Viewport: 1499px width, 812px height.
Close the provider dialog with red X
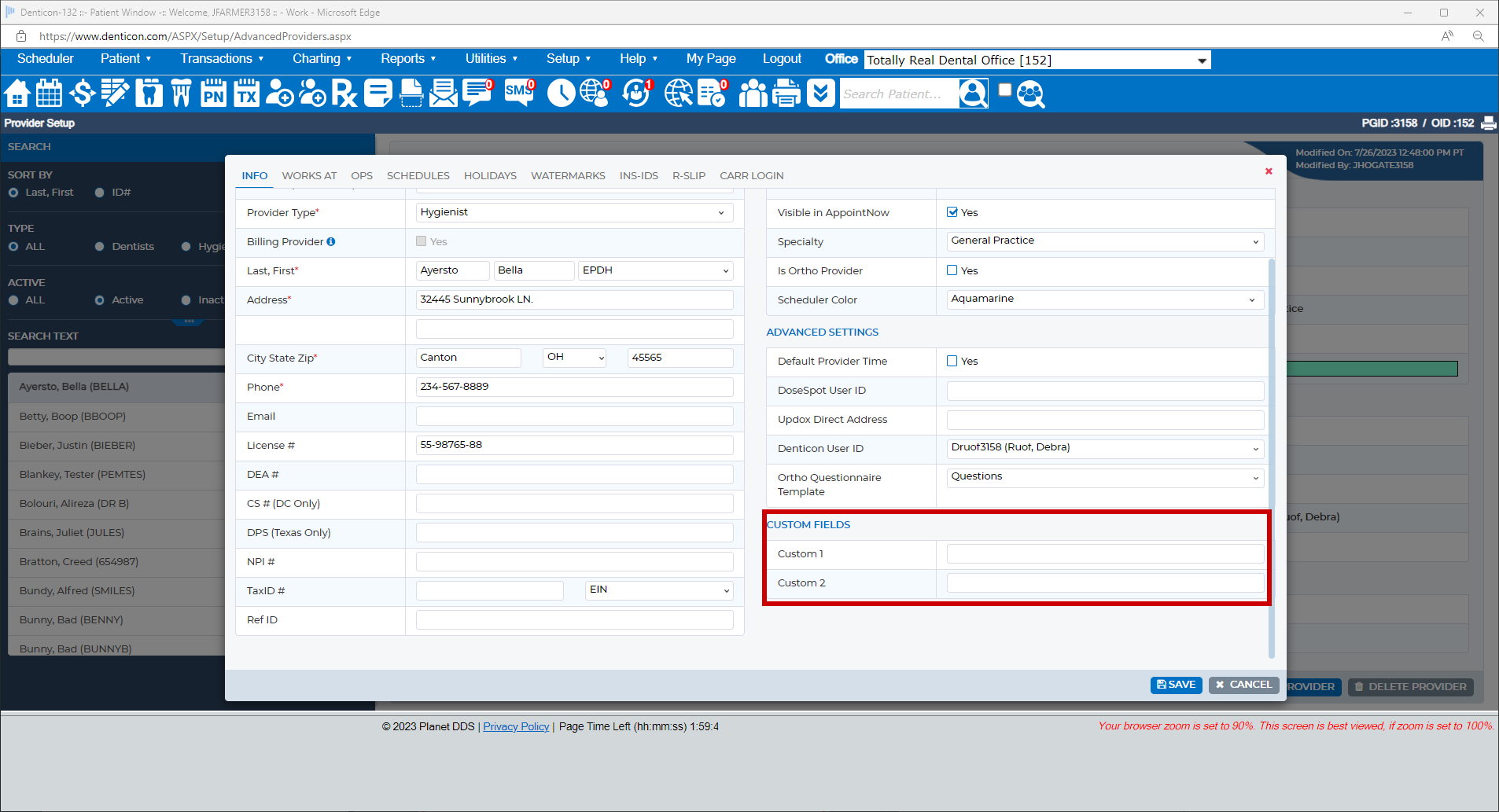[1269, 171]
